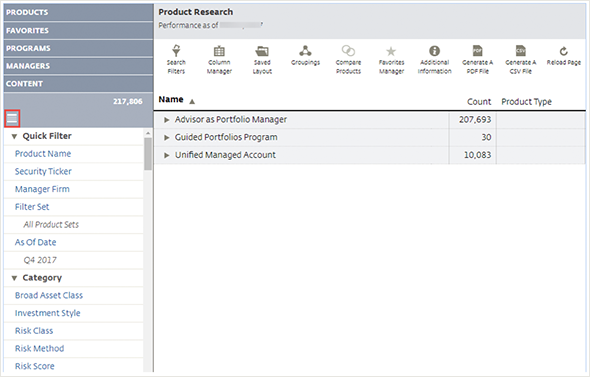Click the 217,806 total count
This screenshot has width=590, height=377.
pyautogui.click(x=128, y=101)
